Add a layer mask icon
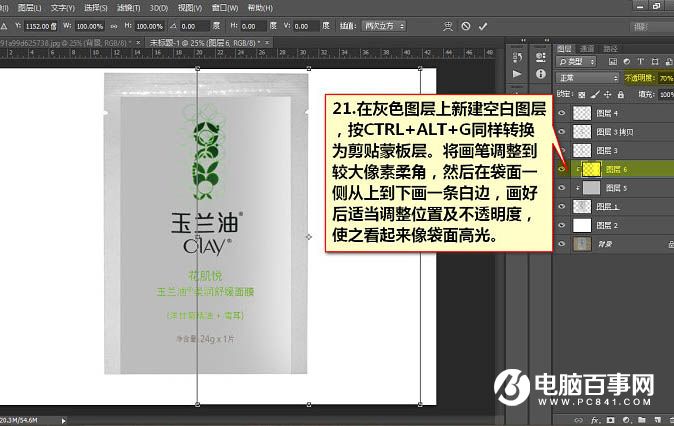This screenshot has height=426, width=674. [610, 420]
